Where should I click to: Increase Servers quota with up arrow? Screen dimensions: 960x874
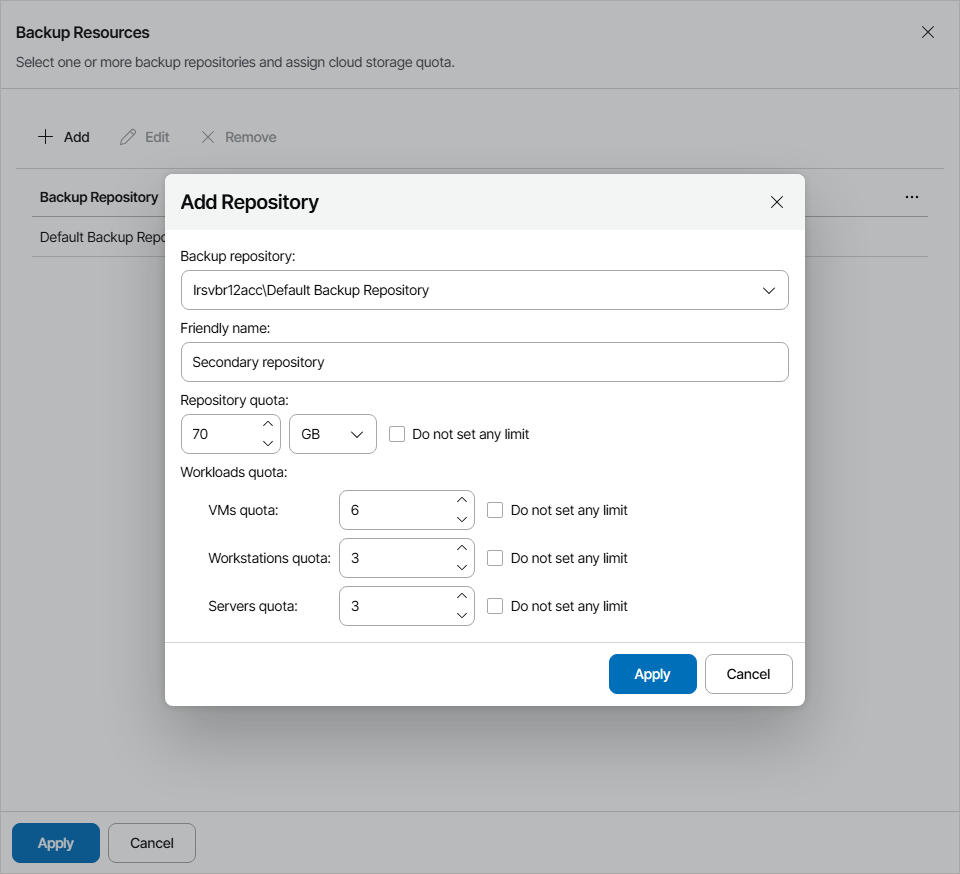[462, 597]
